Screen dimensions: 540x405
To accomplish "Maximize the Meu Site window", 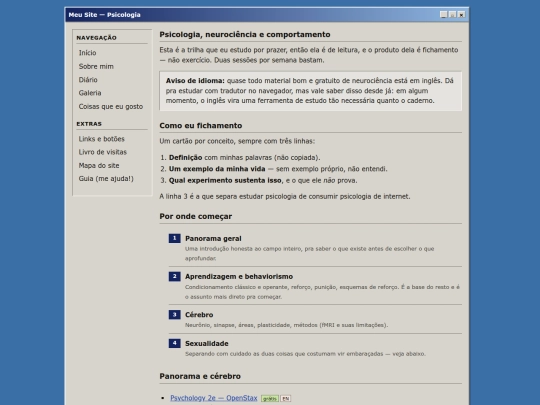I will [x=453, y=14].
